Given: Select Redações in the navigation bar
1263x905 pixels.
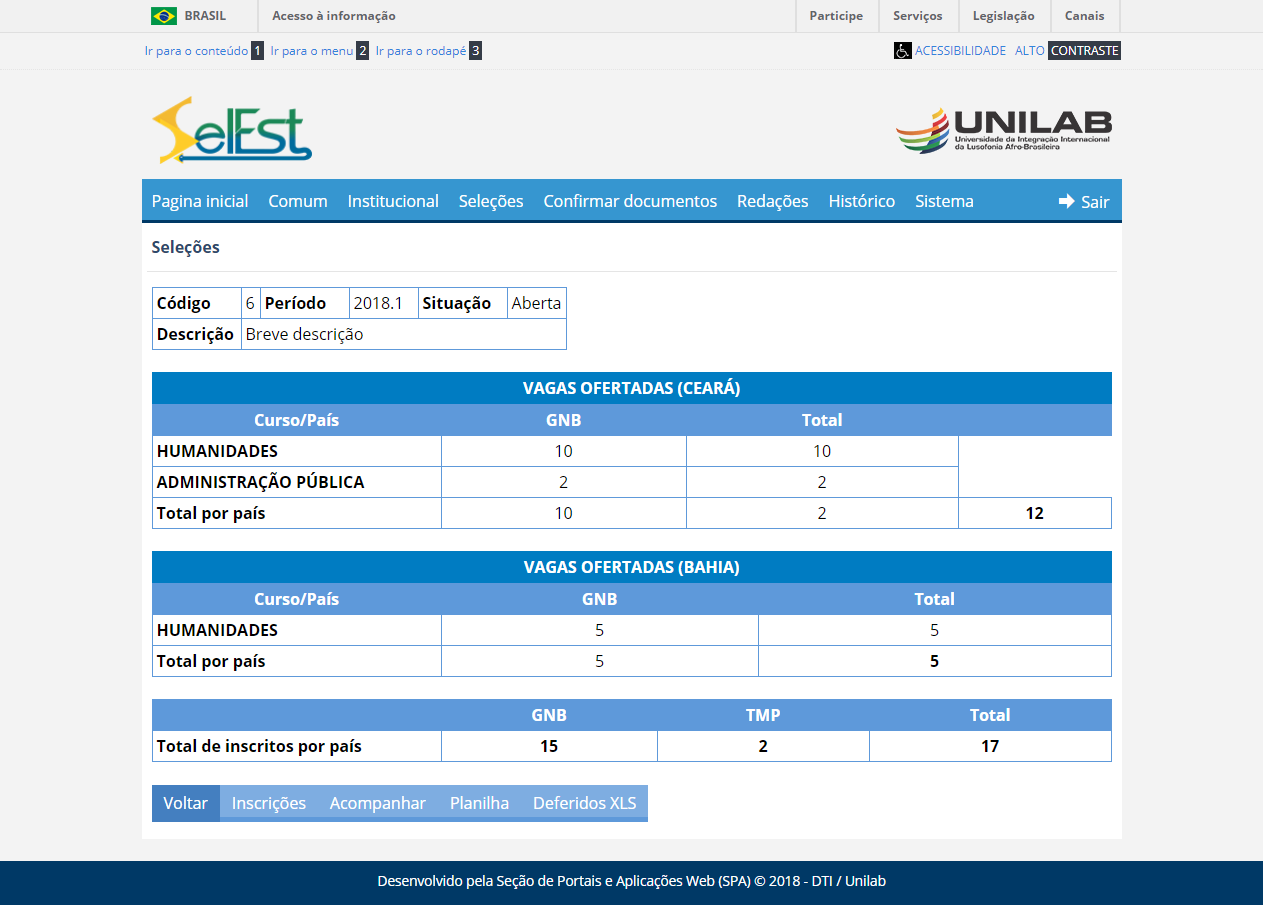Looking at the screenshot, I should pyautogui.click(x=772, y=201).
